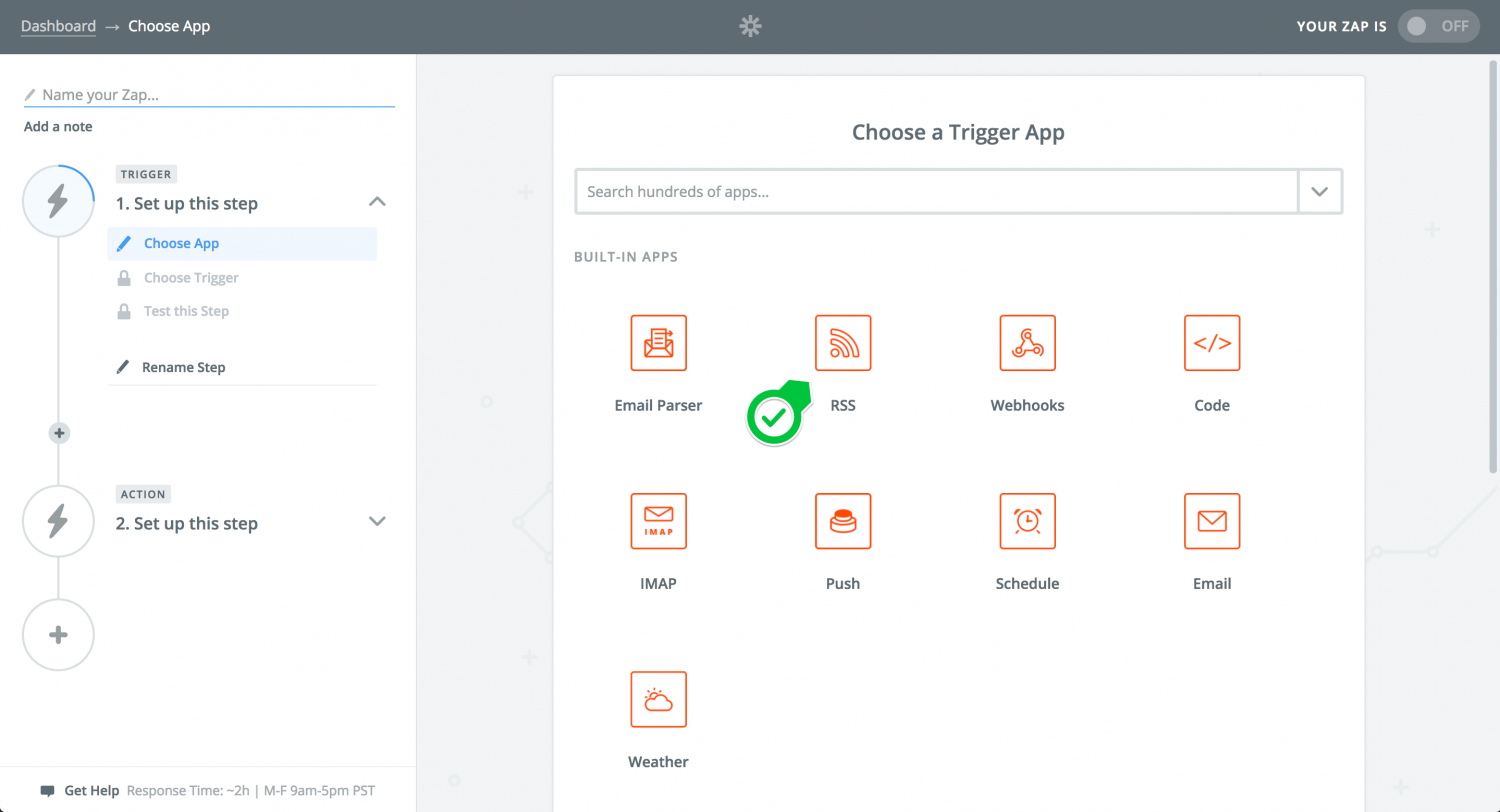1500x812 pixels.
Task: Click the Action step lightning circle
Action: pos(58,521)
